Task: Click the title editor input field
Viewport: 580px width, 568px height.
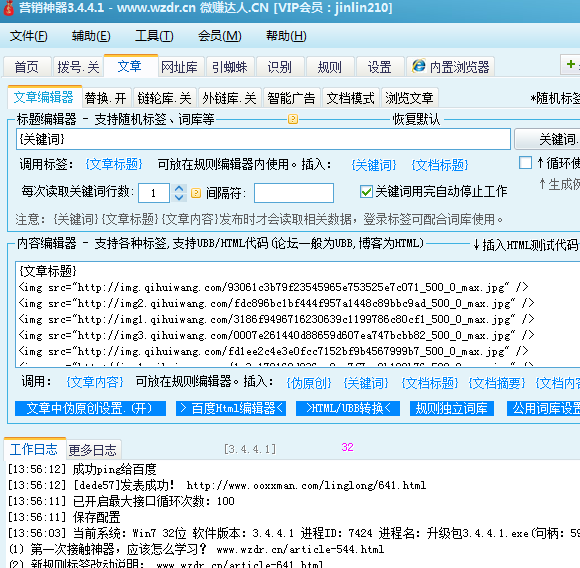Action: click(x=263, y=139)
